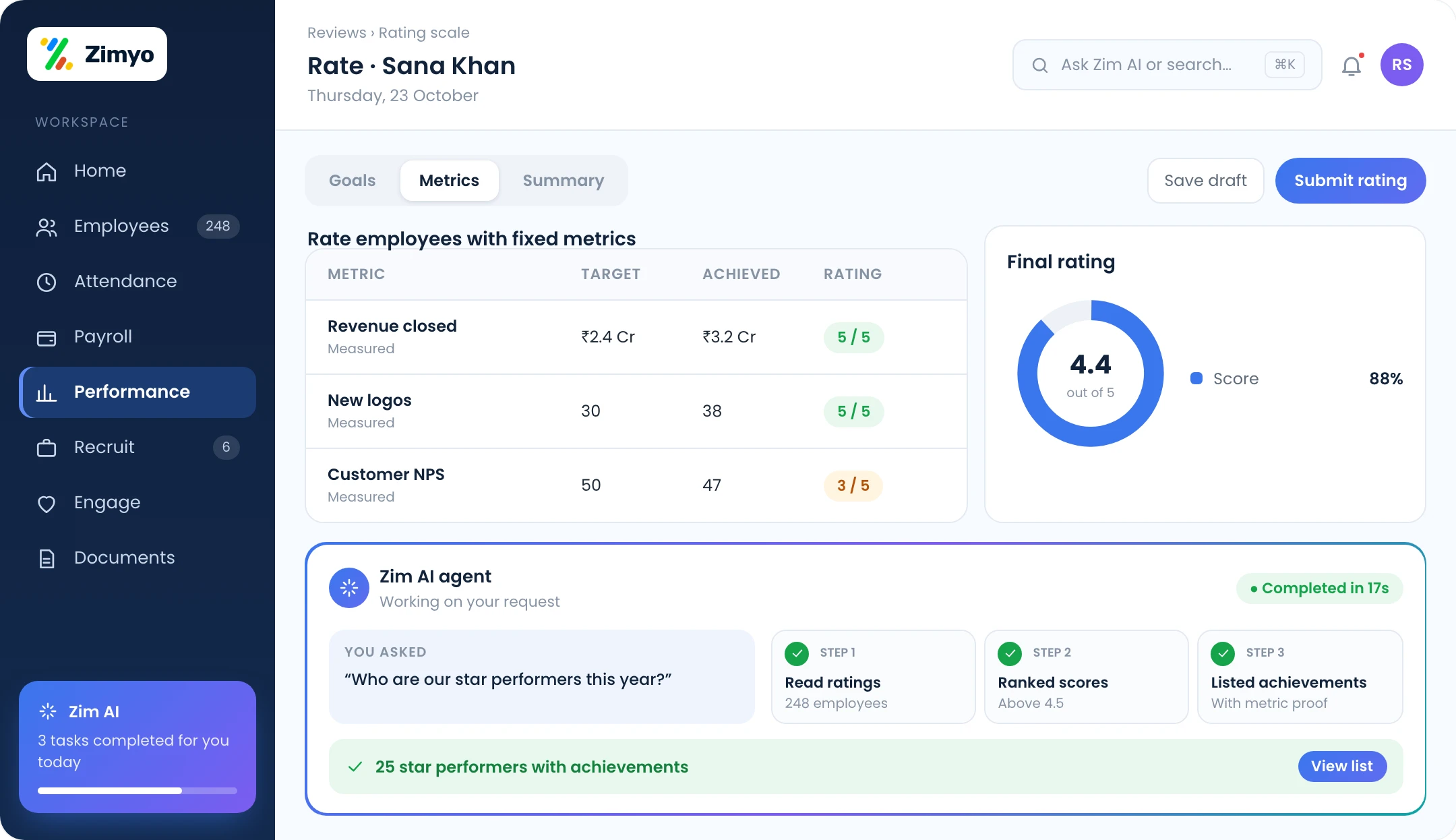Focus the Ask Zim AI search field
Viewport: 1456px width, 840px height.
(x=1167, y=65)
